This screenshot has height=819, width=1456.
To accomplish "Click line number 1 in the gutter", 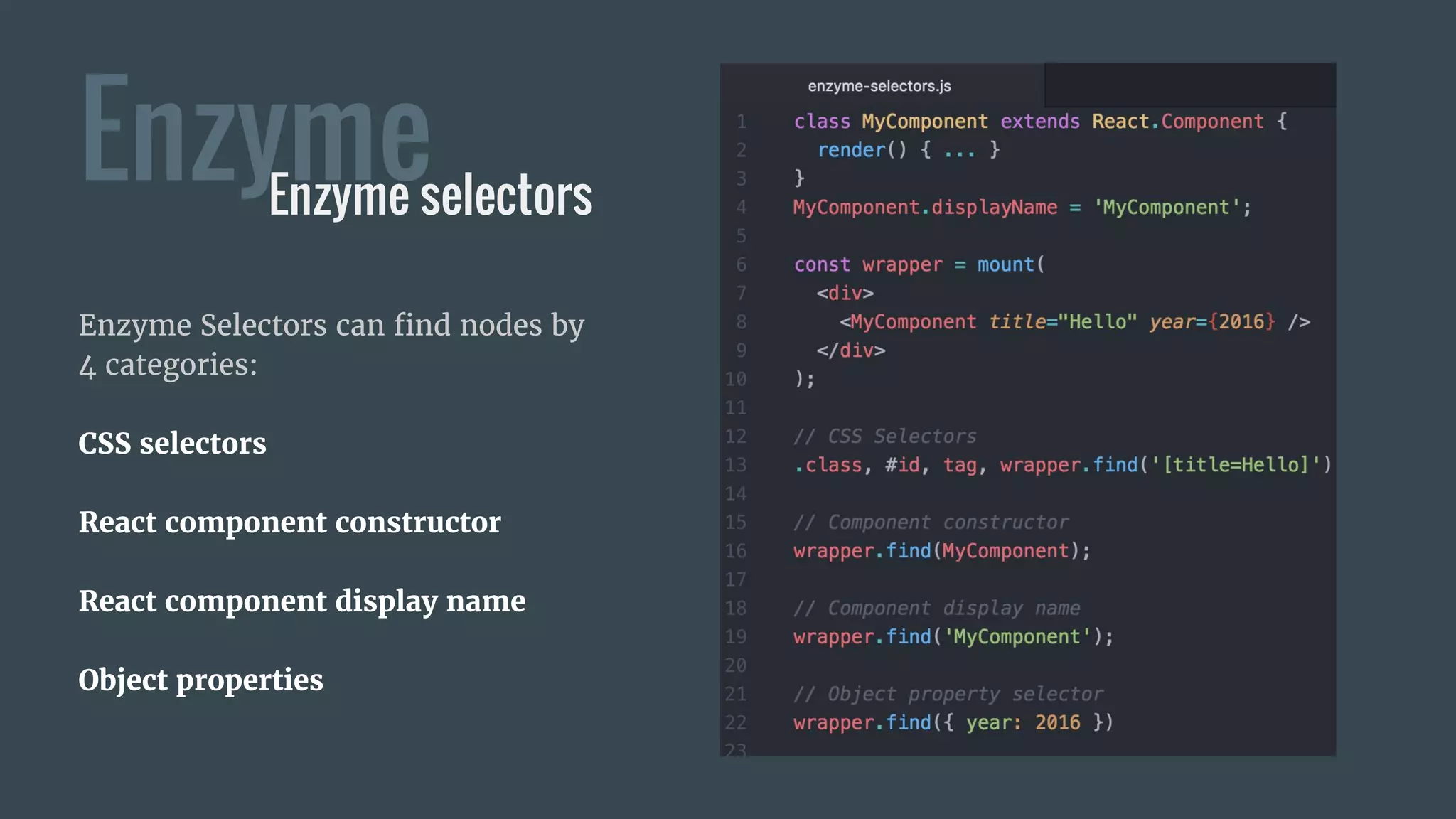I will point(741,122).
